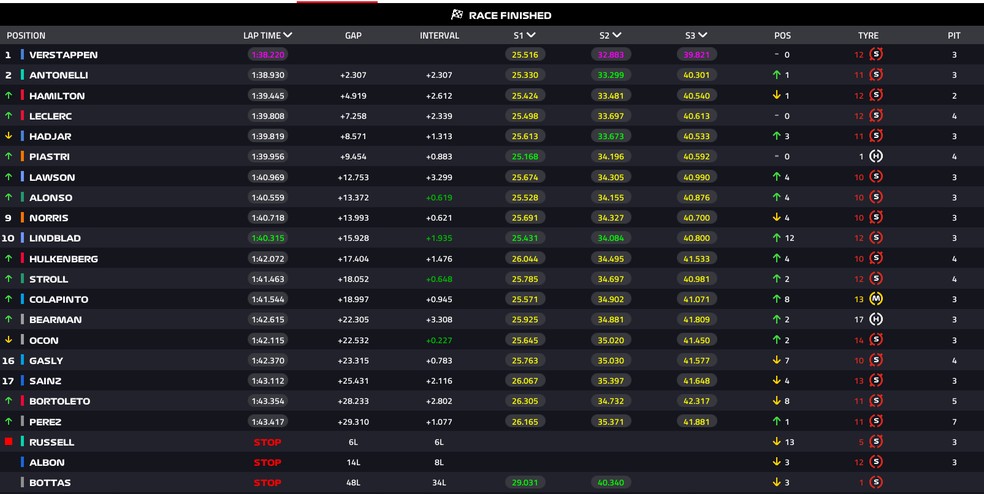Click Ocon's green interval +0.227
This screenshot has width=984, height=494.
tap(439, 340)
